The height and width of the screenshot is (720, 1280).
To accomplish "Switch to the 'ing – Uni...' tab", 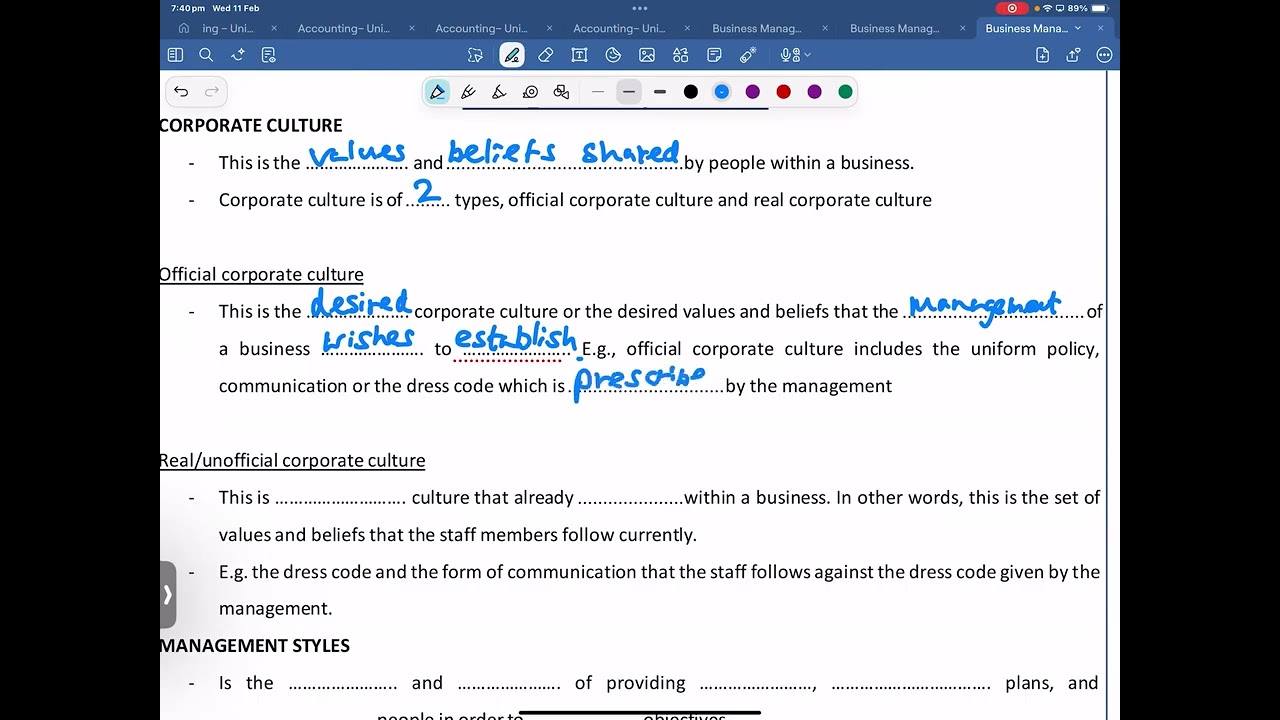I will [228, 28].
